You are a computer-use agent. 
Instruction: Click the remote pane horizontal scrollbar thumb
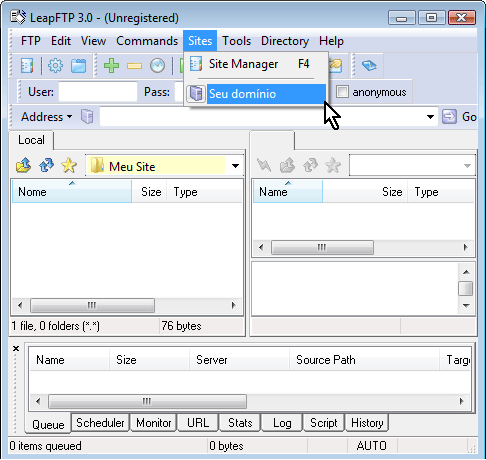[x=322, y=247]
